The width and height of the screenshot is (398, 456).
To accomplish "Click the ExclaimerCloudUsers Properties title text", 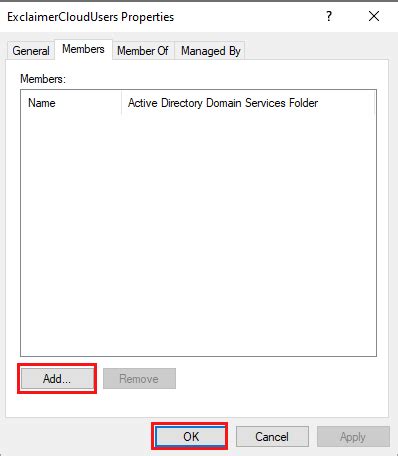I will coord(91,17).
